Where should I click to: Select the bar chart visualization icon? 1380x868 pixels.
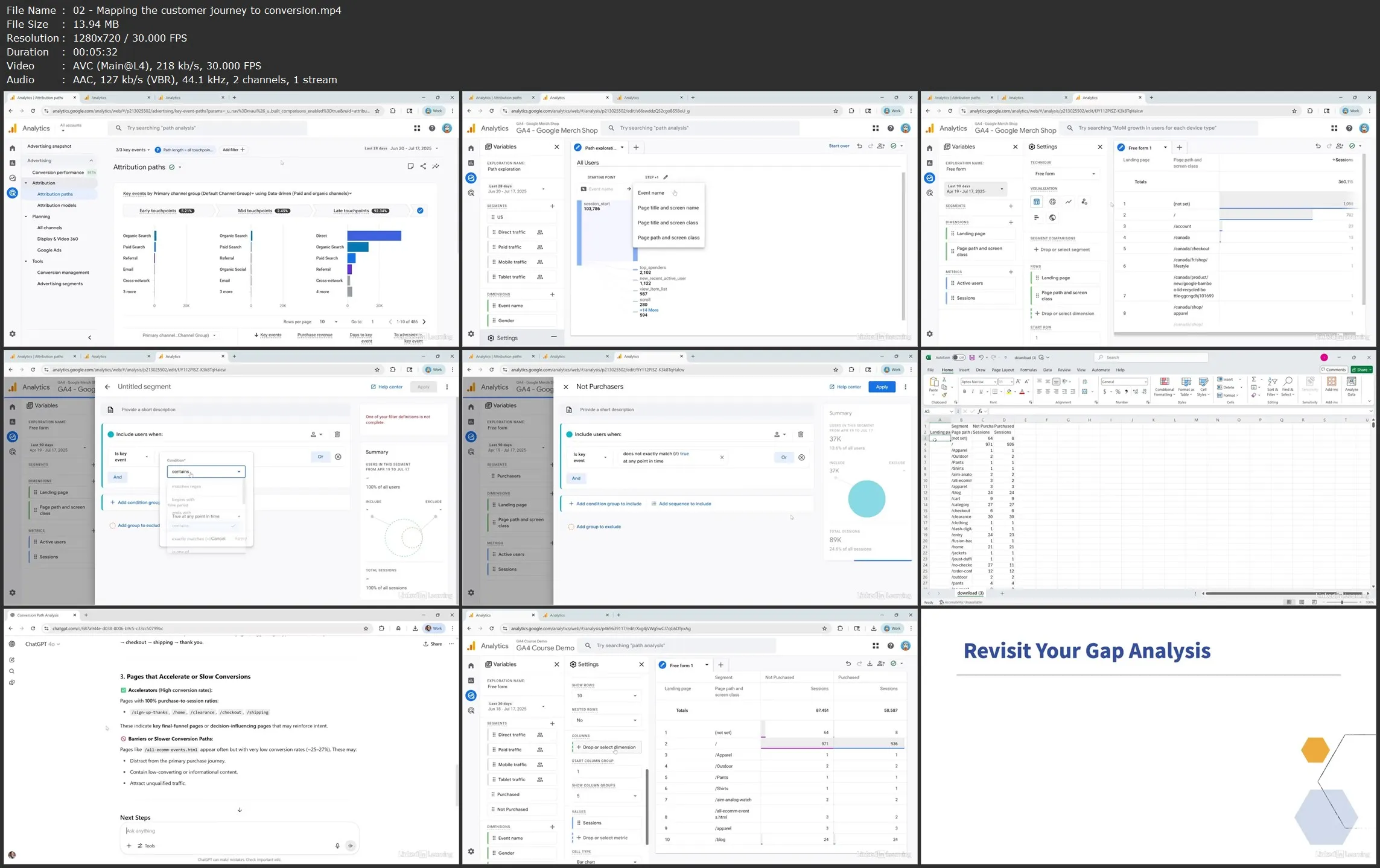[x=1036, y=218]
